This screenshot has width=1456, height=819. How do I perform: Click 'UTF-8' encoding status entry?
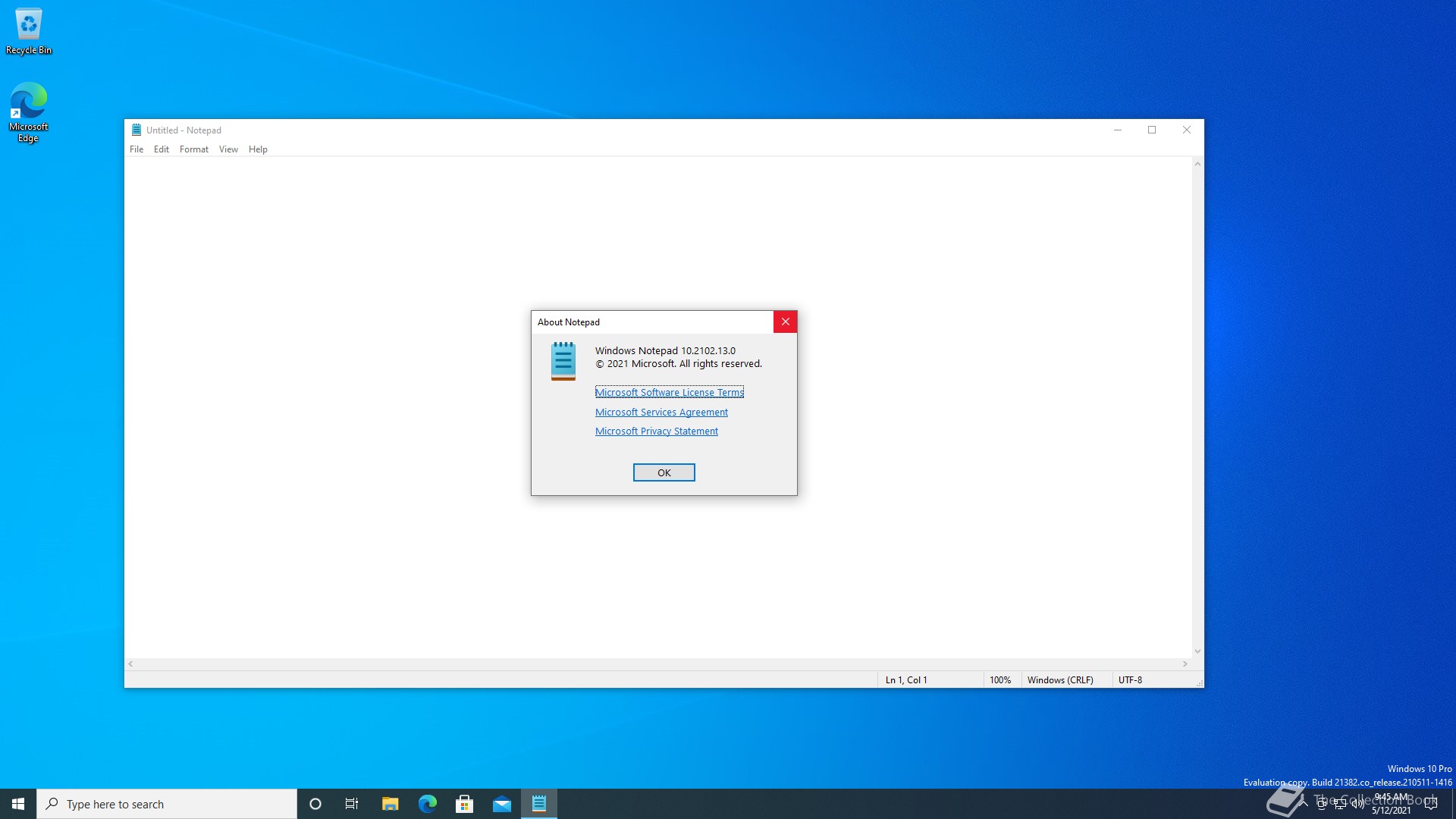(1130, 680)
